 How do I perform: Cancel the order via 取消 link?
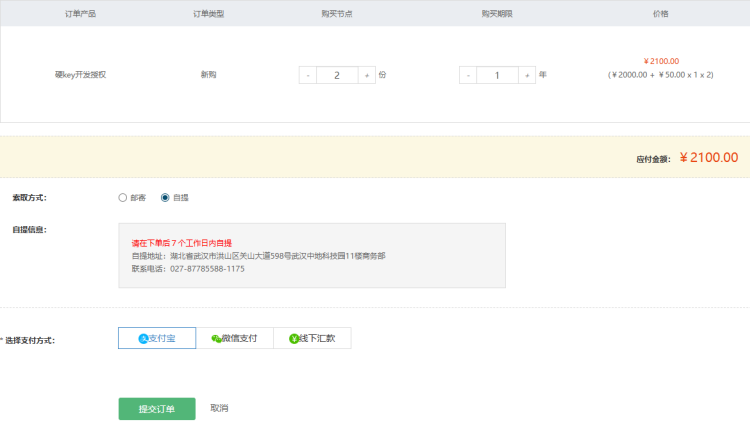[x=220, y=408]
